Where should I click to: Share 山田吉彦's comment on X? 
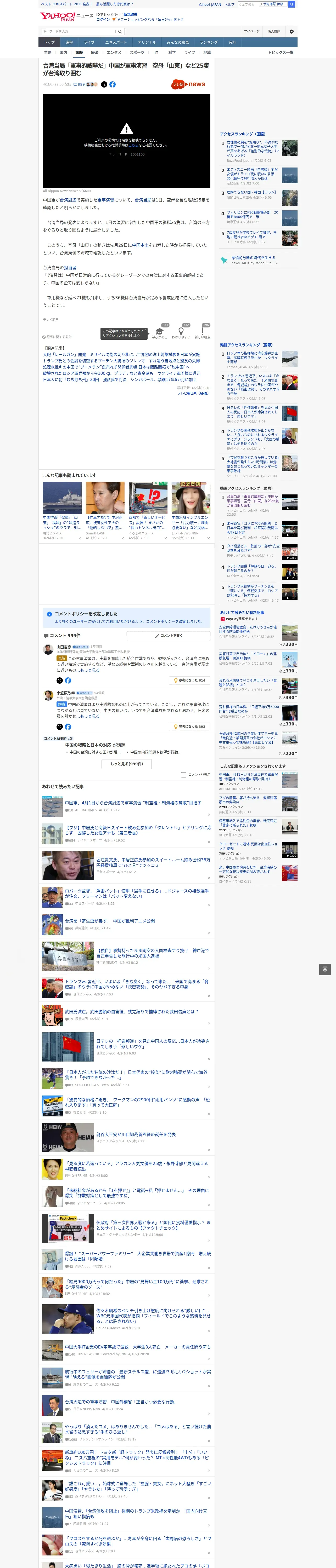[x=59, y=681]
